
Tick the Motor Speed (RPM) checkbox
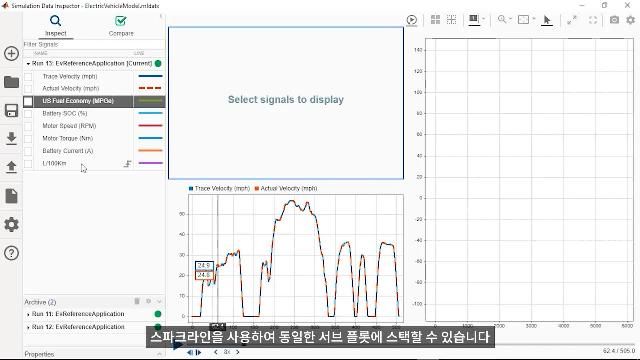click(x=28, y=126)
